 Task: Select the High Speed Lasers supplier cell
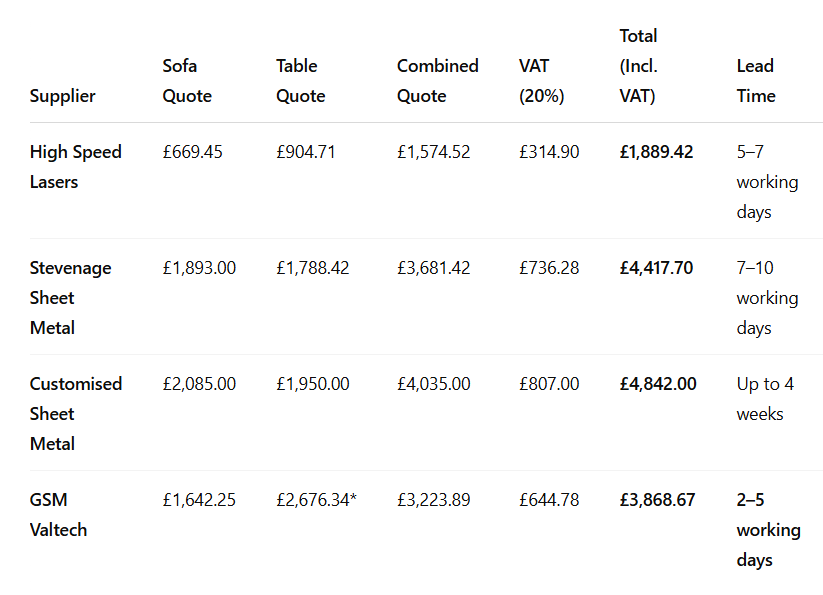click(x=76, y=167)
